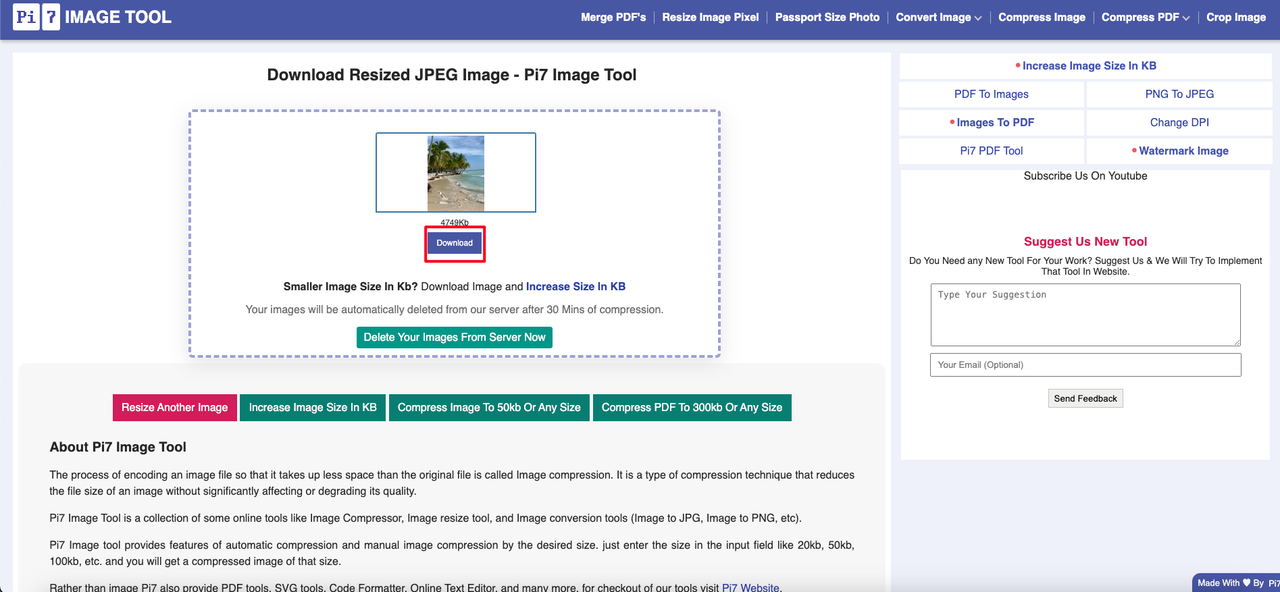The image size is (1280, 592).
Task: Download the resized JPEG image
Action: click(x=455, y=243)
